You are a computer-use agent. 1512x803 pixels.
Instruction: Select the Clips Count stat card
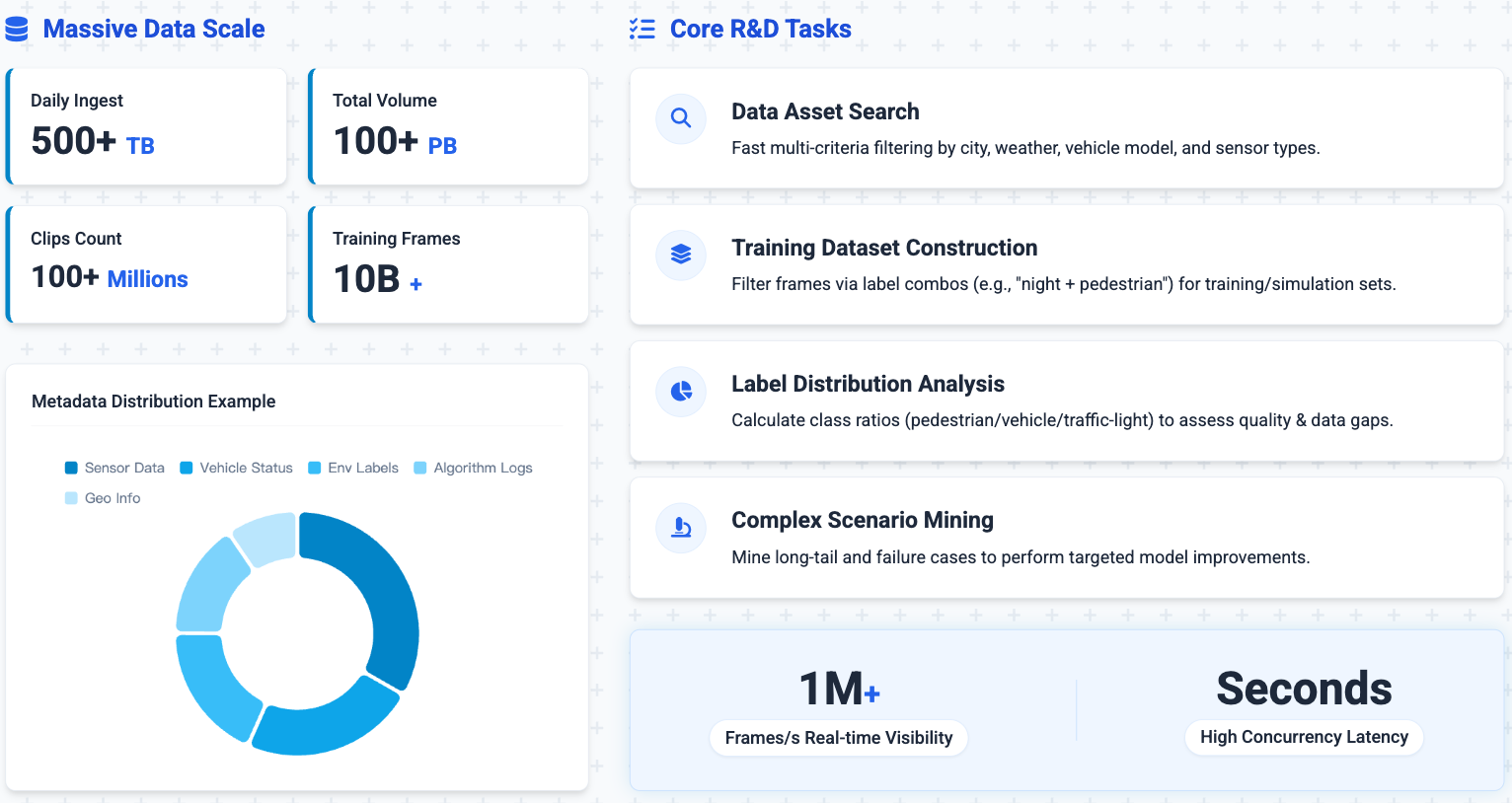click(x=147, y=263)
